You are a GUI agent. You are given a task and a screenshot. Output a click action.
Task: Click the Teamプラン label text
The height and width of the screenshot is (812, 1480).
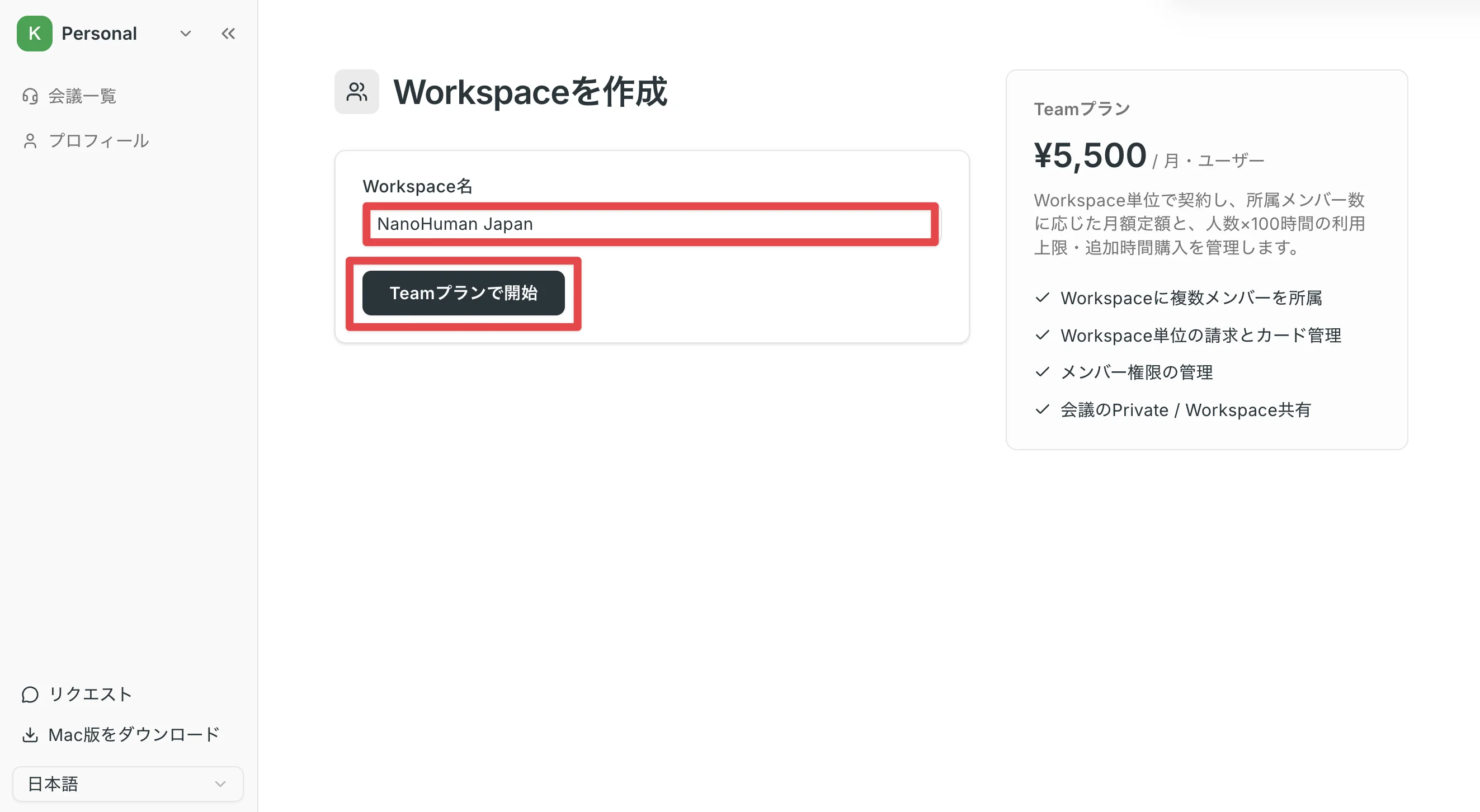[x=1082, y=109]
